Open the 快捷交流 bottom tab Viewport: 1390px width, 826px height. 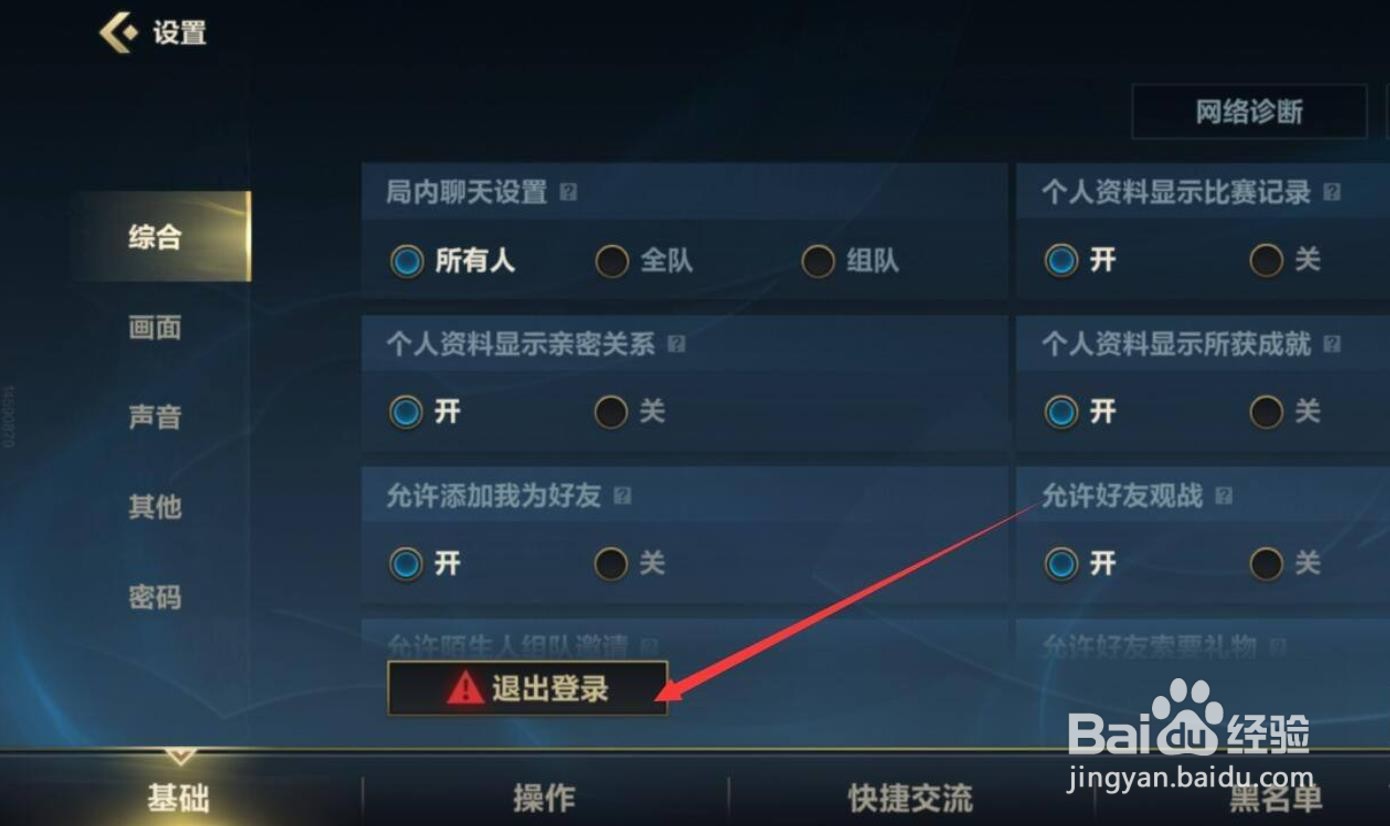(910, 798)
